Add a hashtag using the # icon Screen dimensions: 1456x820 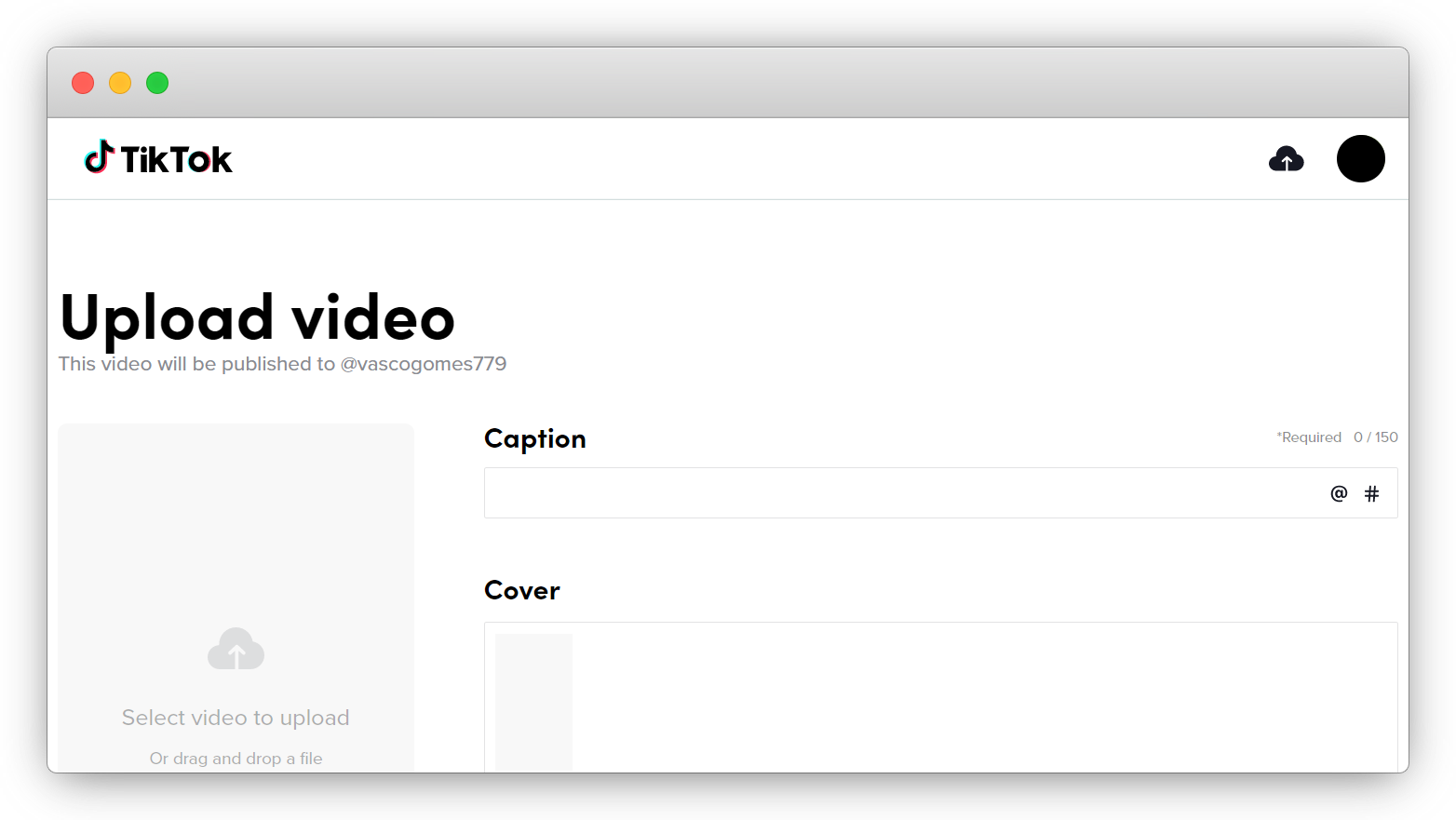click(x=1371, y=493)
